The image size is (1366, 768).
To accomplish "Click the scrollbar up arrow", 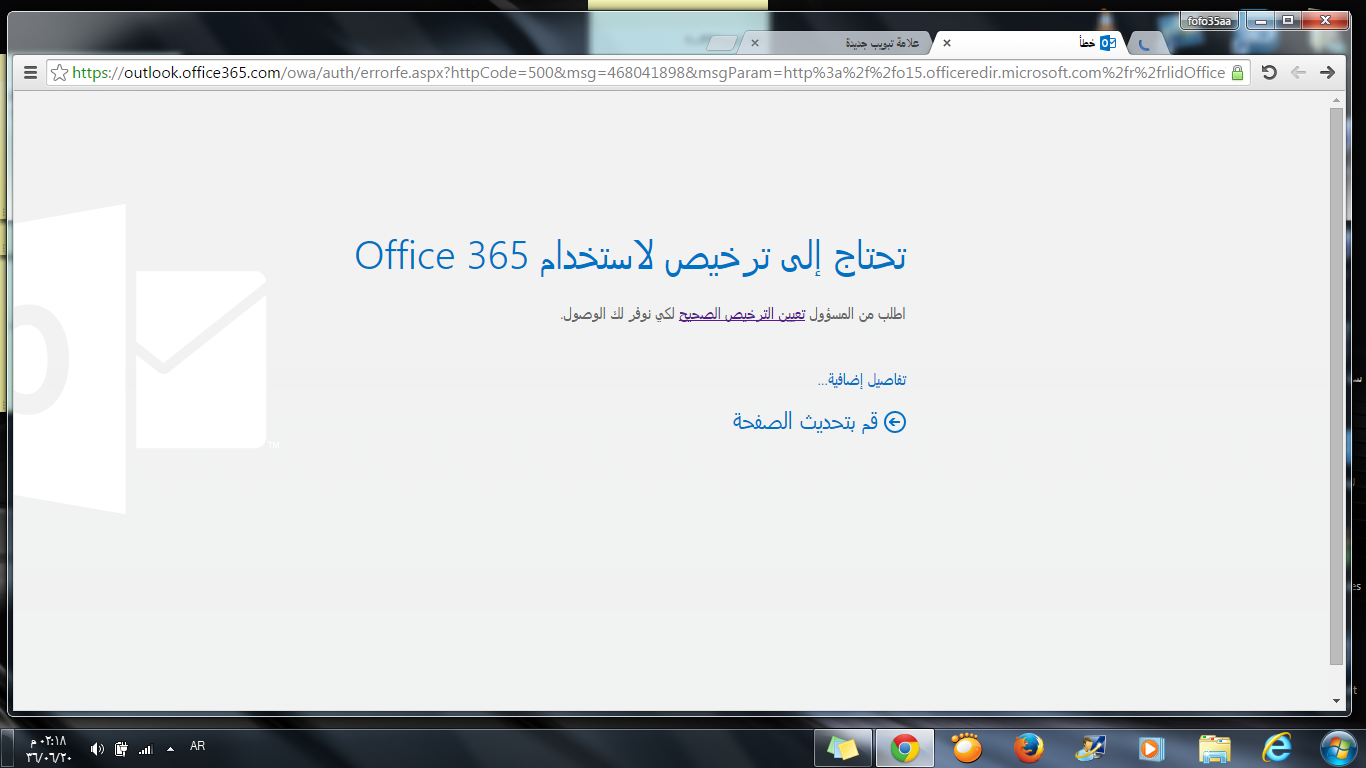I will pyautogui.click(x=1336, y=101).
